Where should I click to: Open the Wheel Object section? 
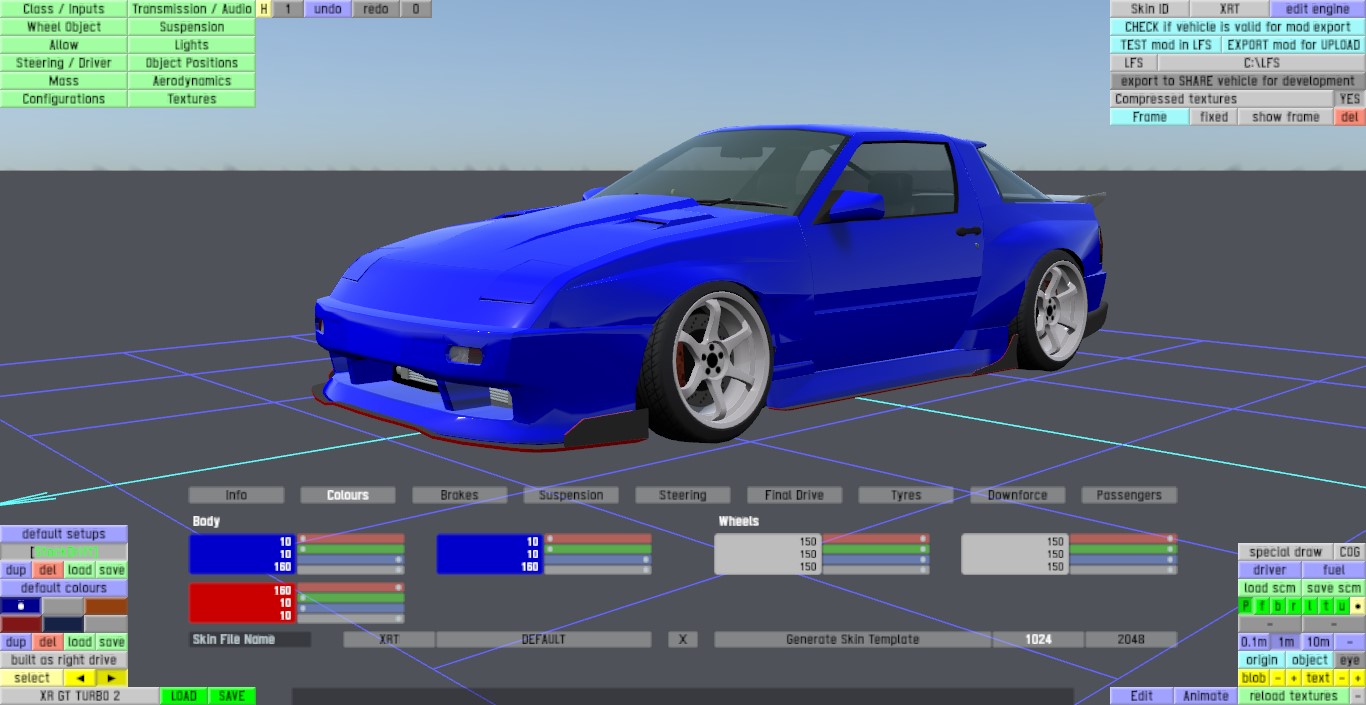pyautogui.click(x=64, y=27)
